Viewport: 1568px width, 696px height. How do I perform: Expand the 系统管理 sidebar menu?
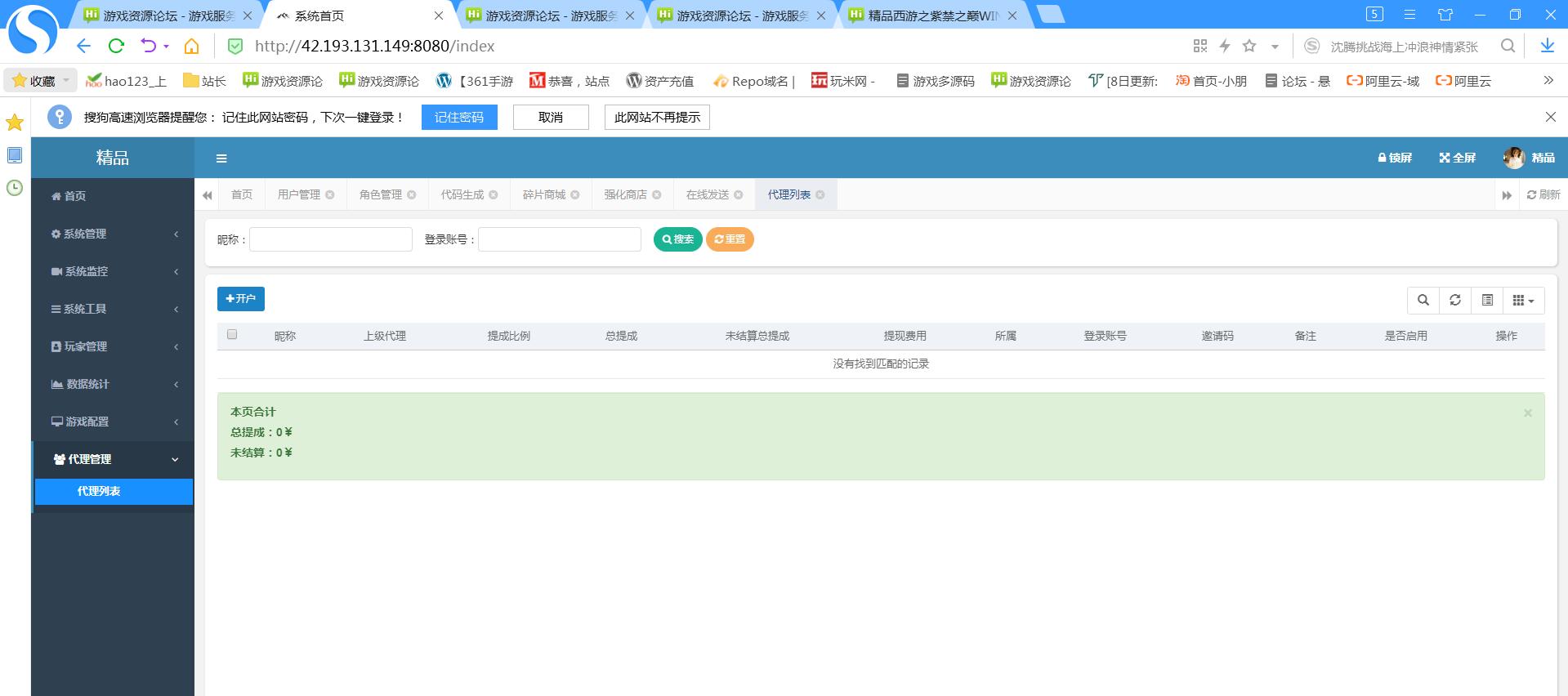click(x=114, y=234)
